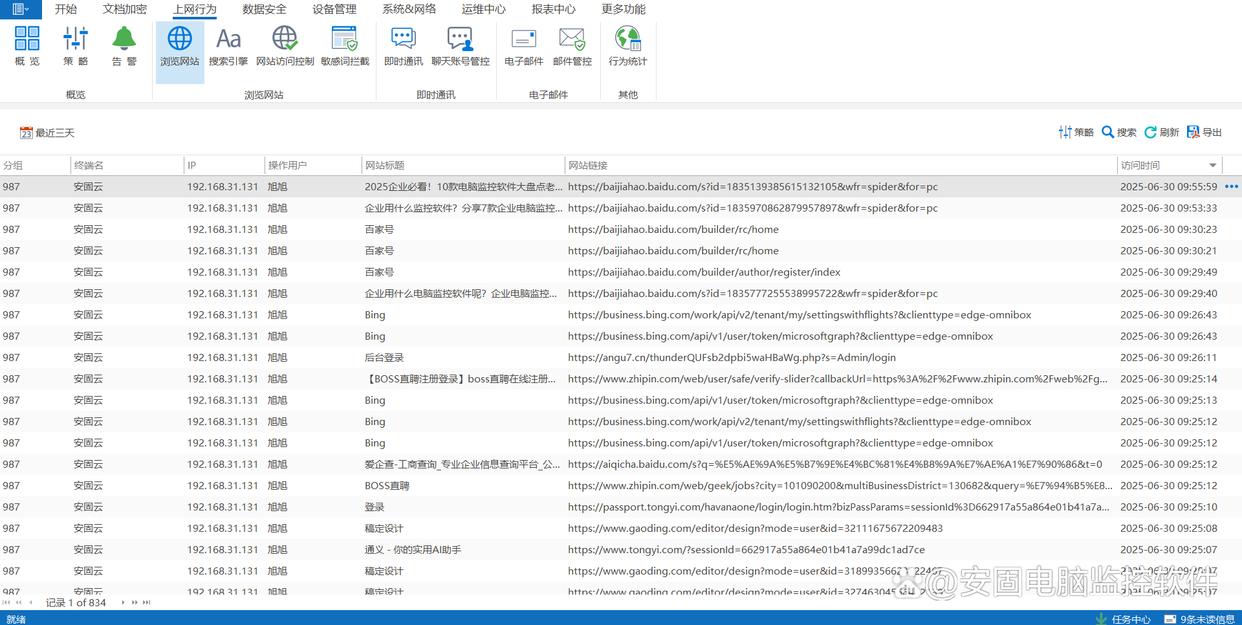Open 聊天账号管控 chat account control
The height and width of the screenshot is (625, 1242).
click(460, 47)
